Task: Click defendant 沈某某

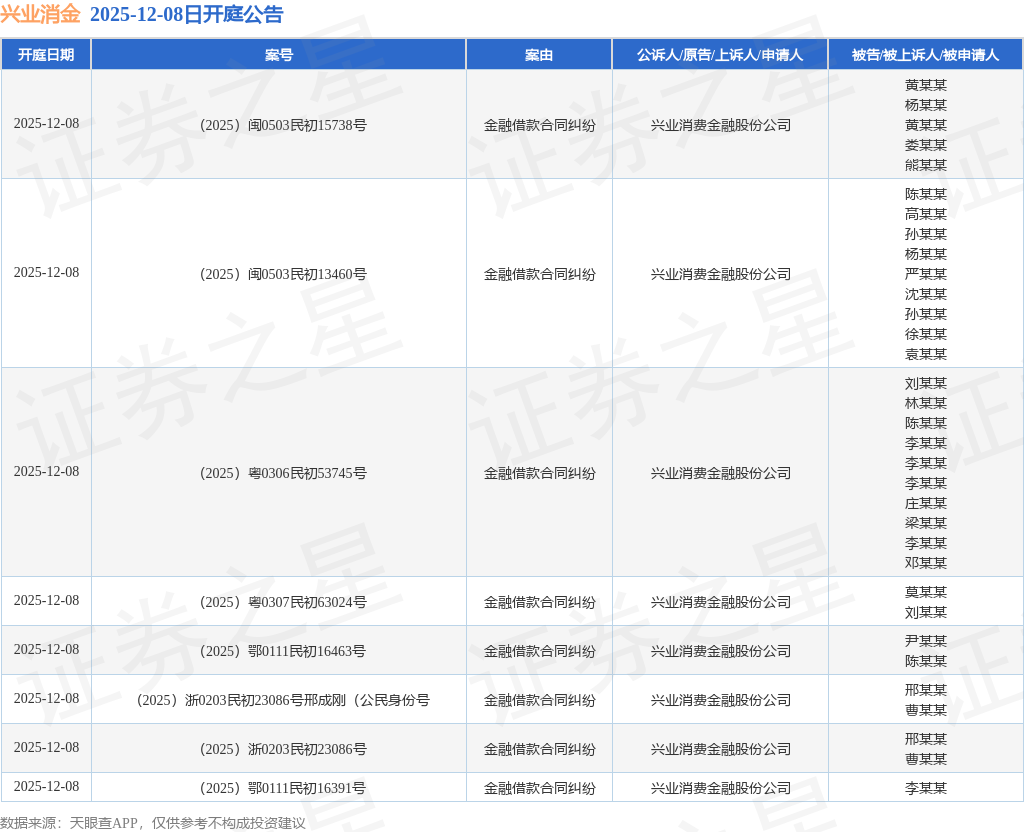Action: (925, 294)
